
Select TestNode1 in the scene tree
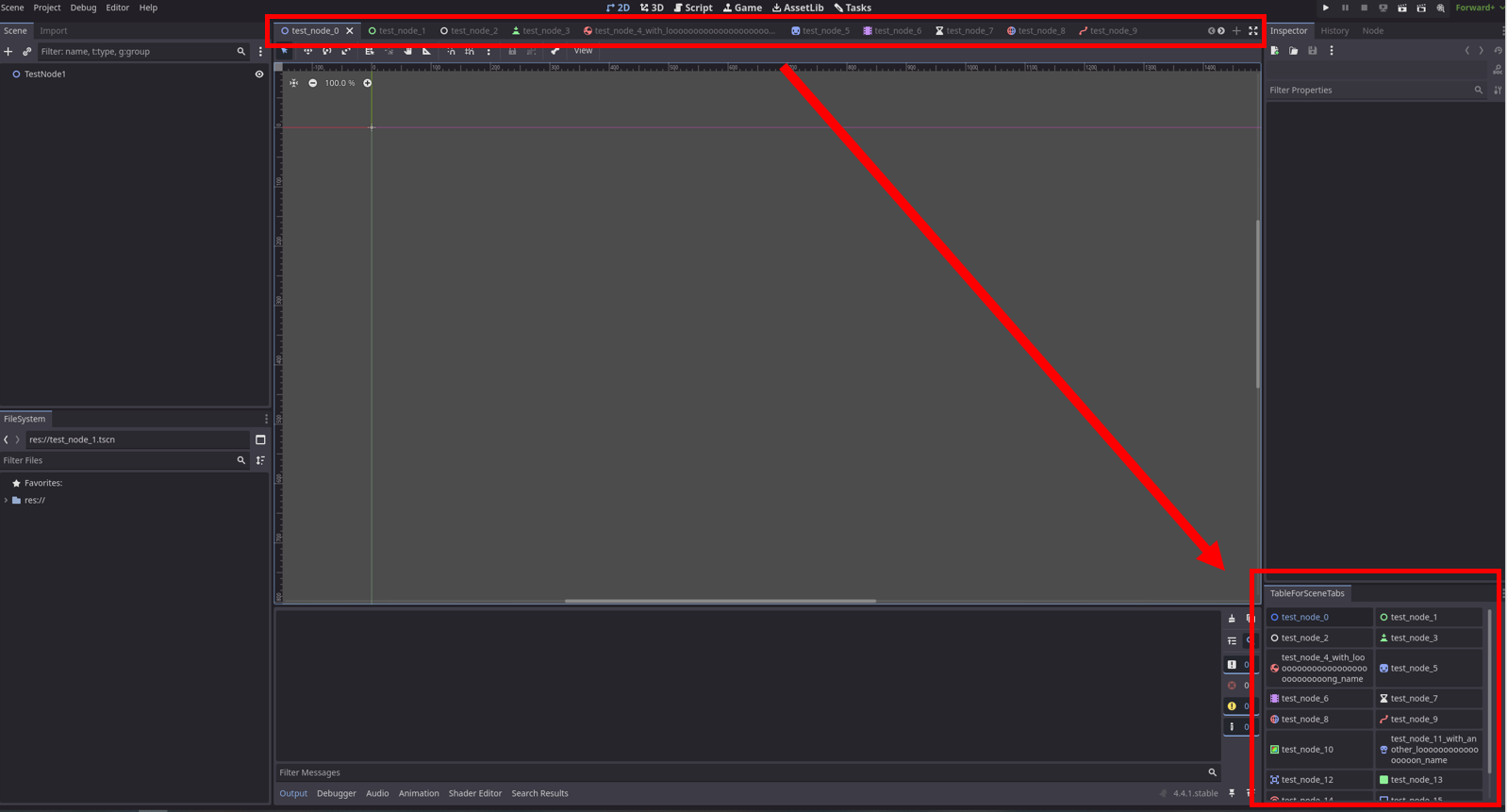(x=45, y=74)
